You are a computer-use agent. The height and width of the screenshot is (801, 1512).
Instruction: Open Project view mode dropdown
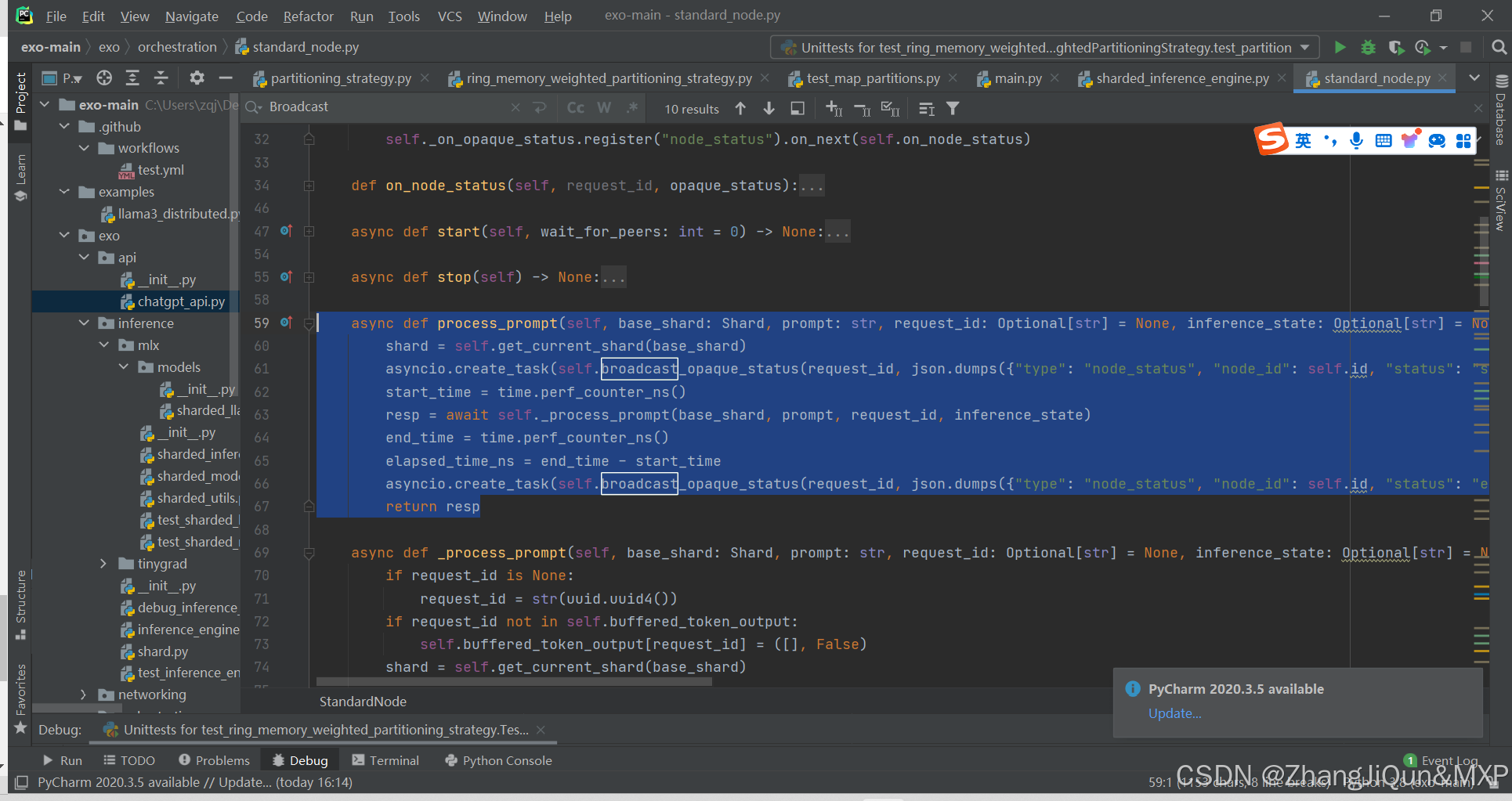pyautogui.click(x=62, y=78)
